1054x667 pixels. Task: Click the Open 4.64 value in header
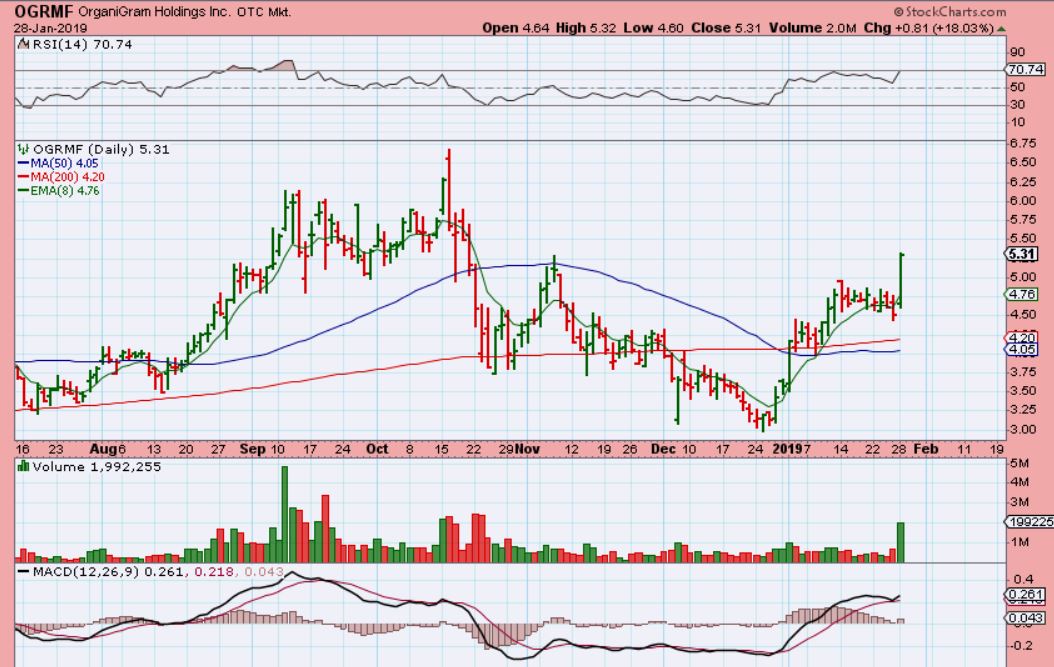tap(516, 28)
